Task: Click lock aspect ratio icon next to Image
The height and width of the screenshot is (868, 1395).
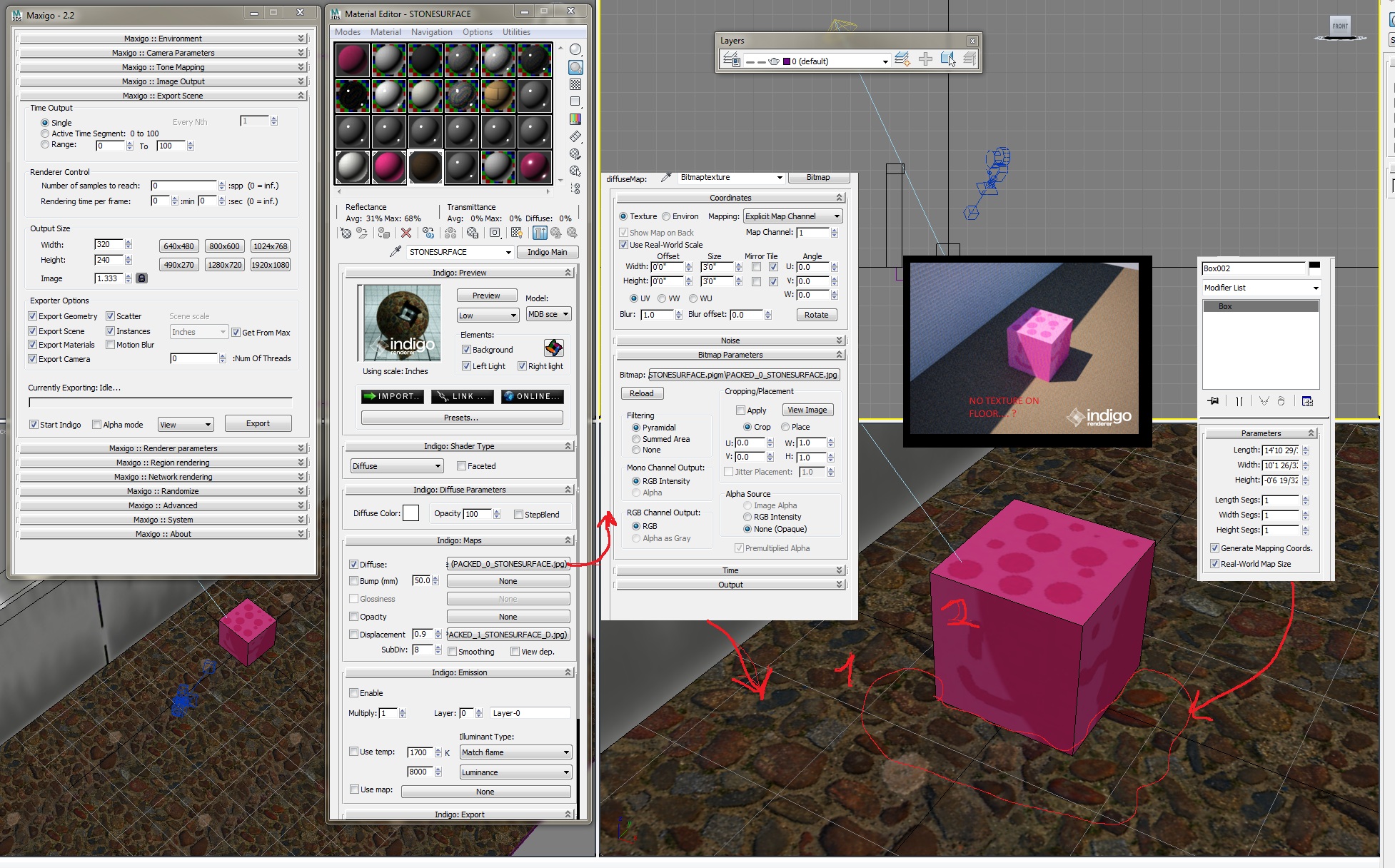Action: pos(141,278)
